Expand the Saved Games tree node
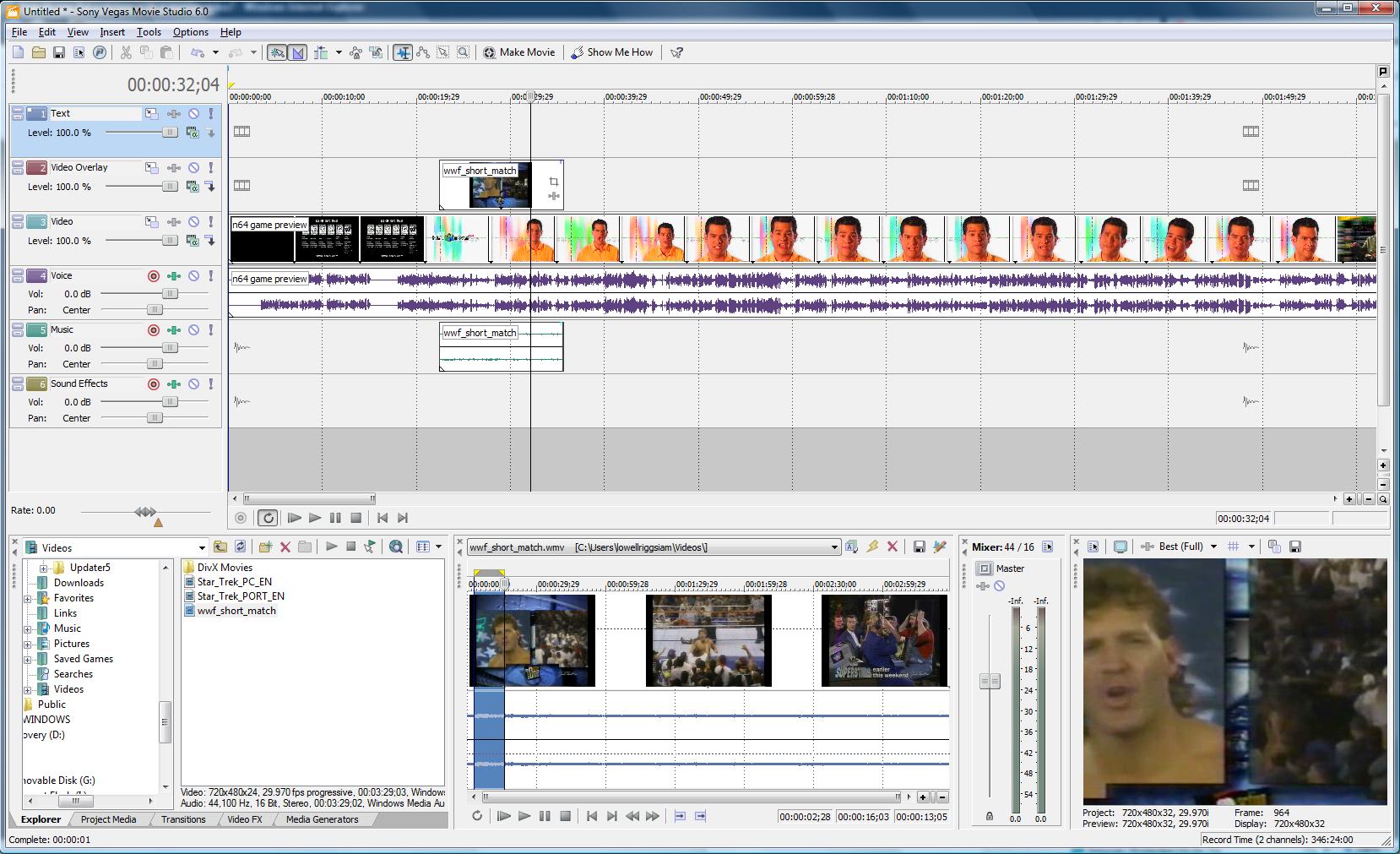This screenshot has width=1400, height=854. pyautogui.click(x=28, y=659)
